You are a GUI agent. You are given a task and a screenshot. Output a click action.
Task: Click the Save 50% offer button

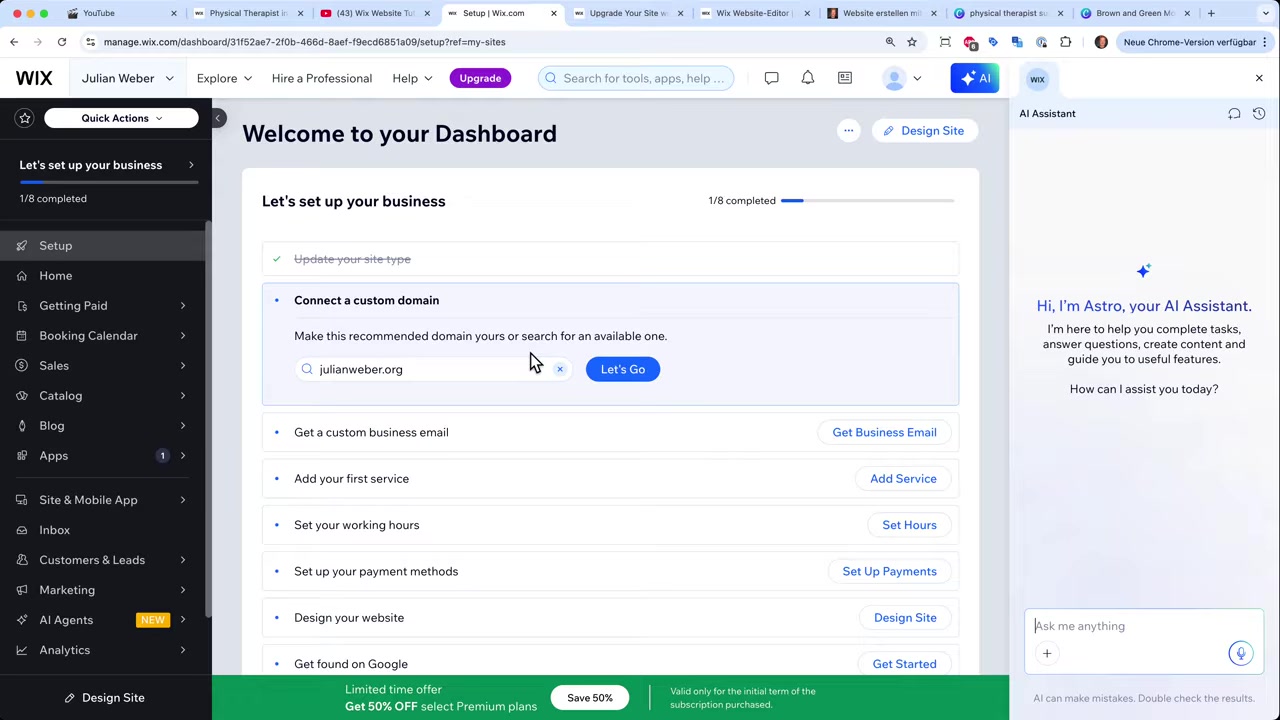click(x=590, y=698)
